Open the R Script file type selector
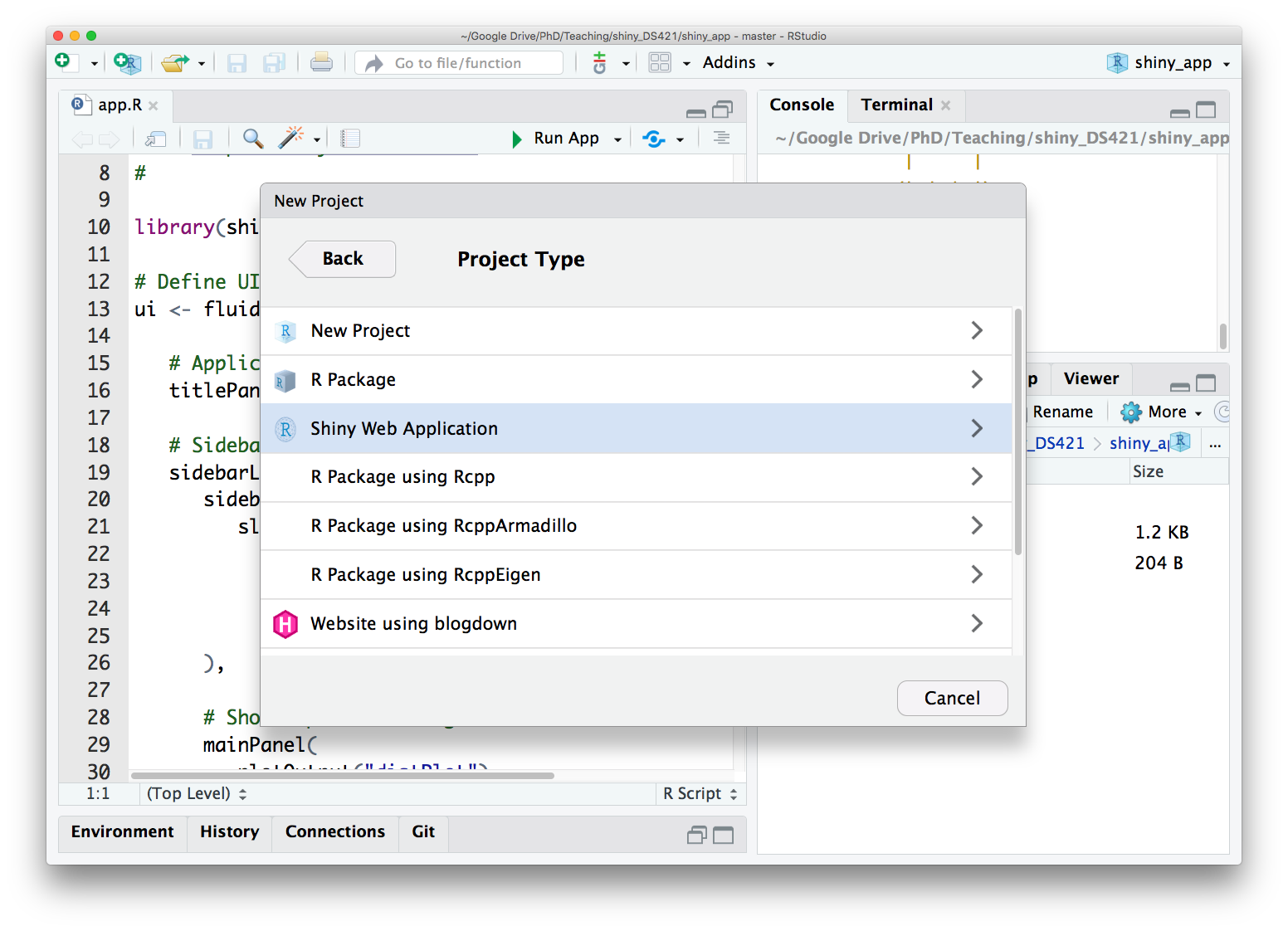The image size is (1288, 931). click(x=700, y=794)
